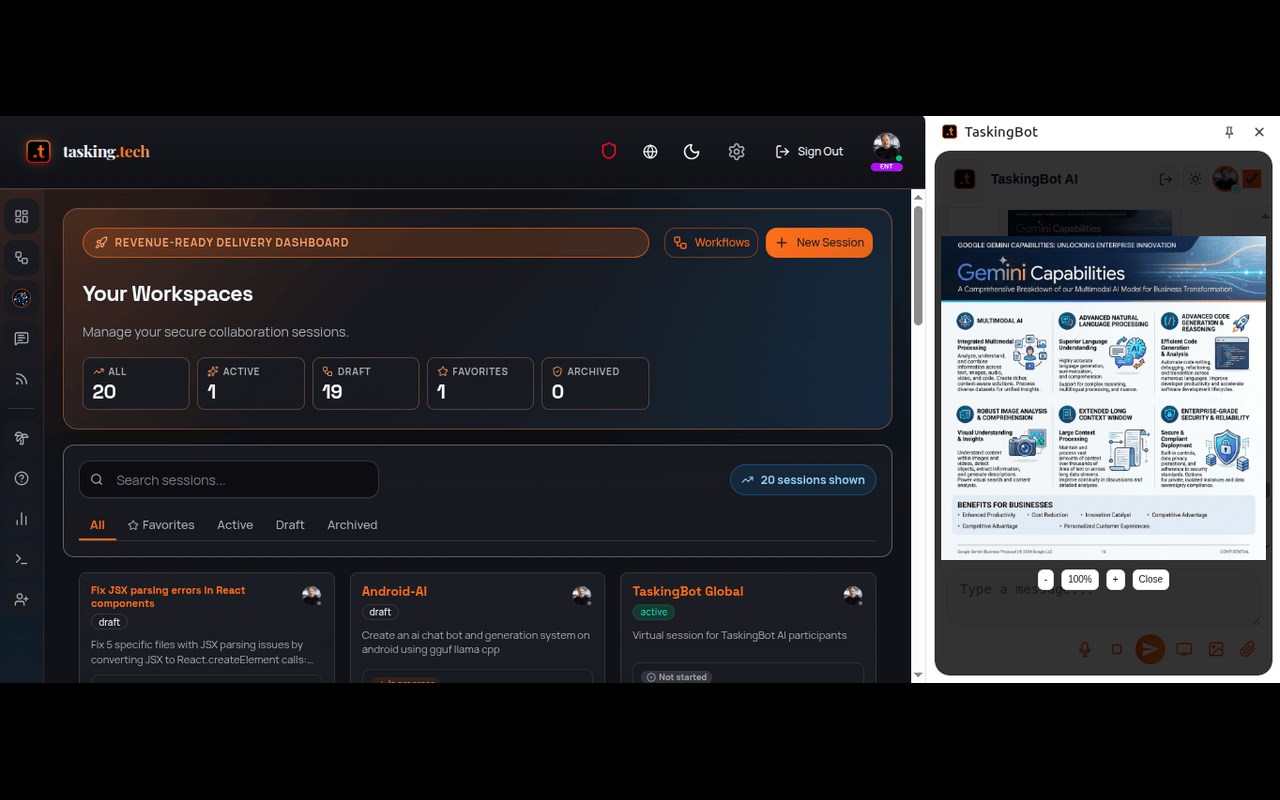This screenshot has width=1280, height=800.
Task: Click the Revenue-Ready Delivery Dashboard banner
Action: click(x=365, y=242)
